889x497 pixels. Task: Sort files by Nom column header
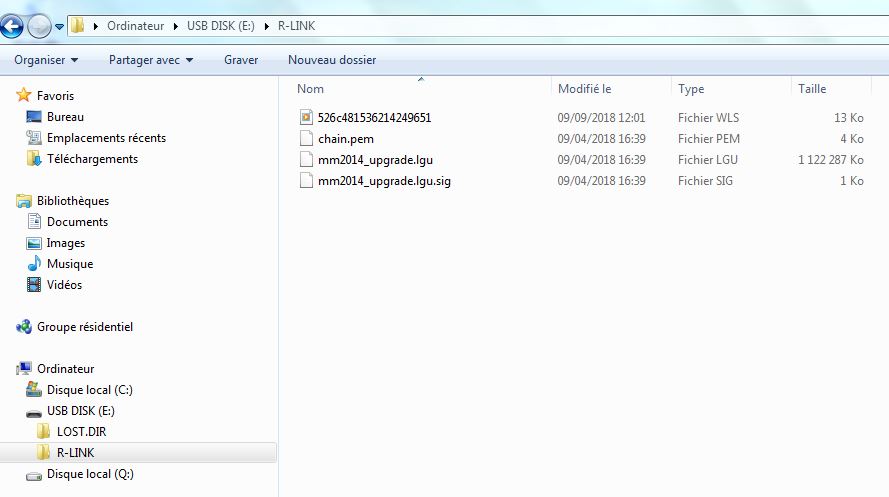310,89
